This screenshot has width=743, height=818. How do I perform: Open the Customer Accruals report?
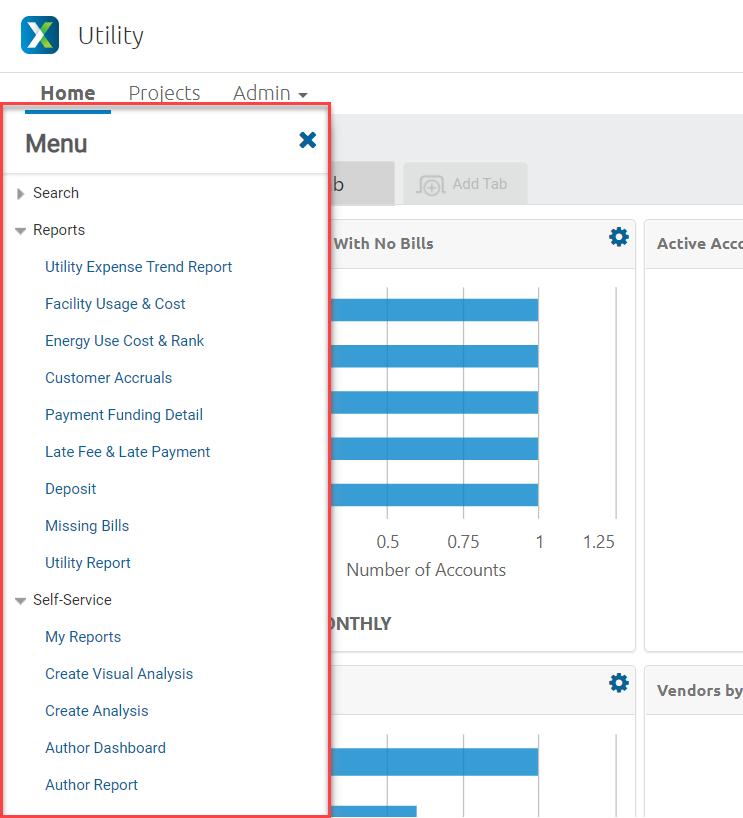(109, 378)
